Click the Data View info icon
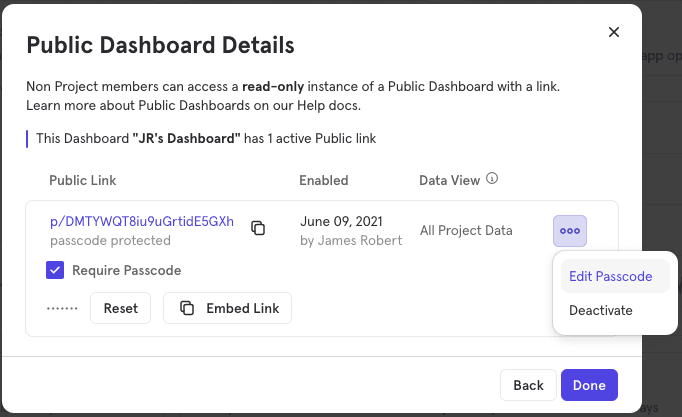The width and height of the screenshot is (682, 417). 492,180
